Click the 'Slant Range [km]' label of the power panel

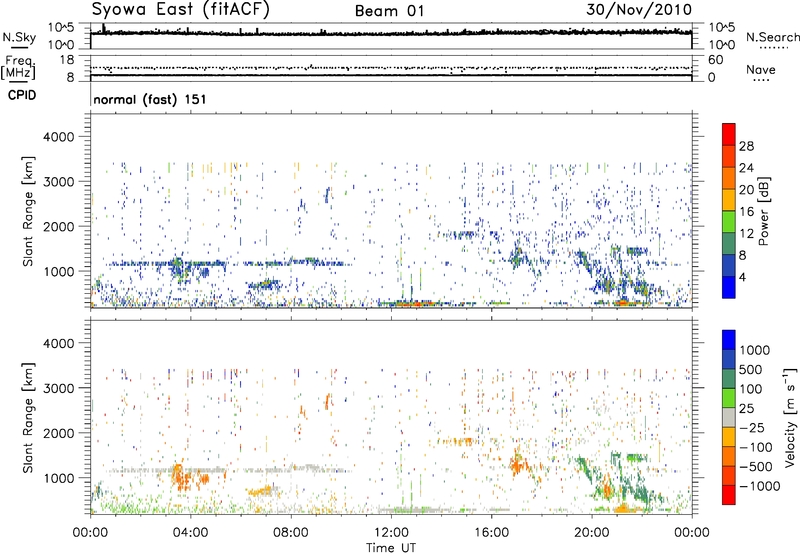pos(28,211)
